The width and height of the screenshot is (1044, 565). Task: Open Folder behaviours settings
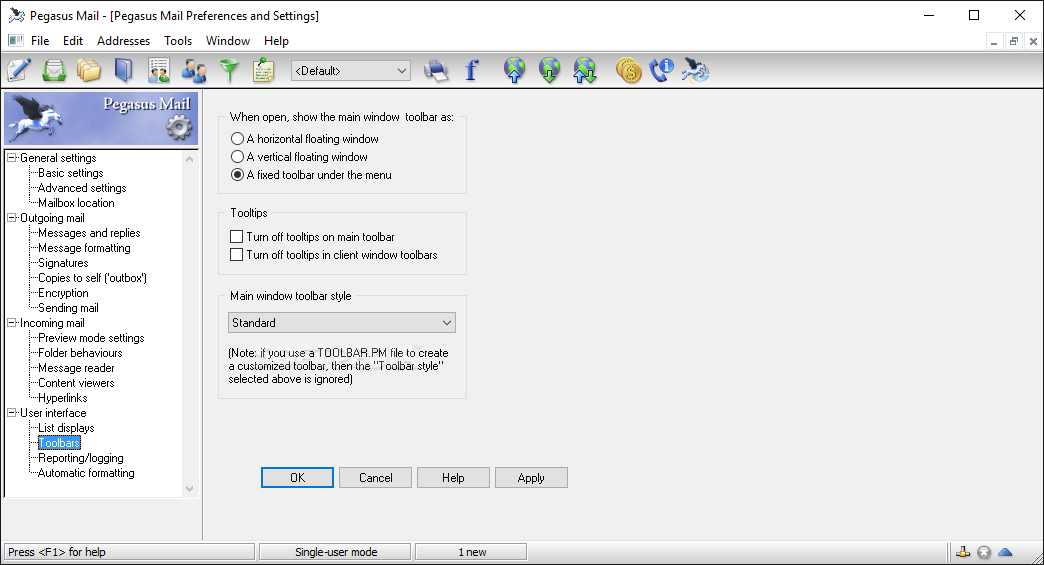coord(80,353)
